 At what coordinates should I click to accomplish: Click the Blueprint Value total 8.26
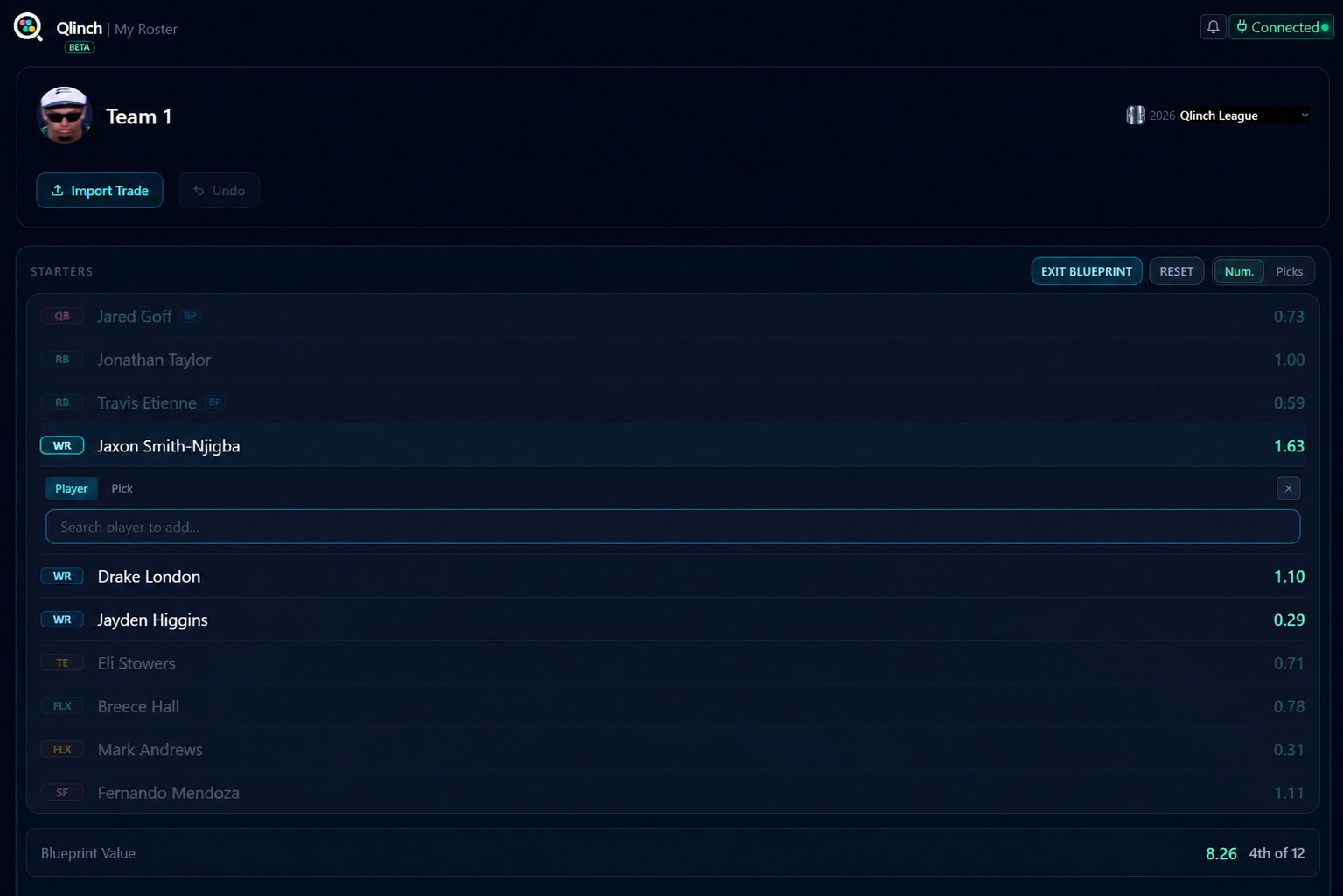click(1221, 853)
